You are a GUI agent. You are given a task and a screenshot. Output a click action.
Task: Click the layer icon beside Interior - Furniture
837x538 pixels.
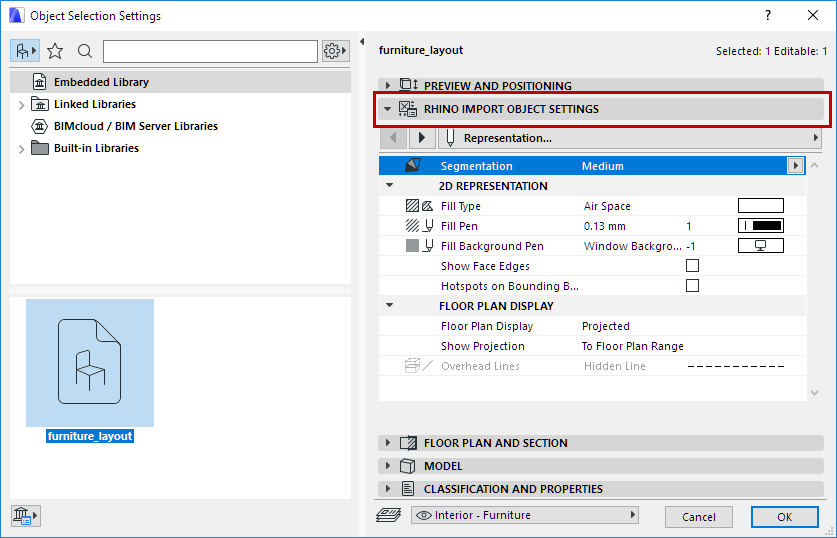pos(389,516)
